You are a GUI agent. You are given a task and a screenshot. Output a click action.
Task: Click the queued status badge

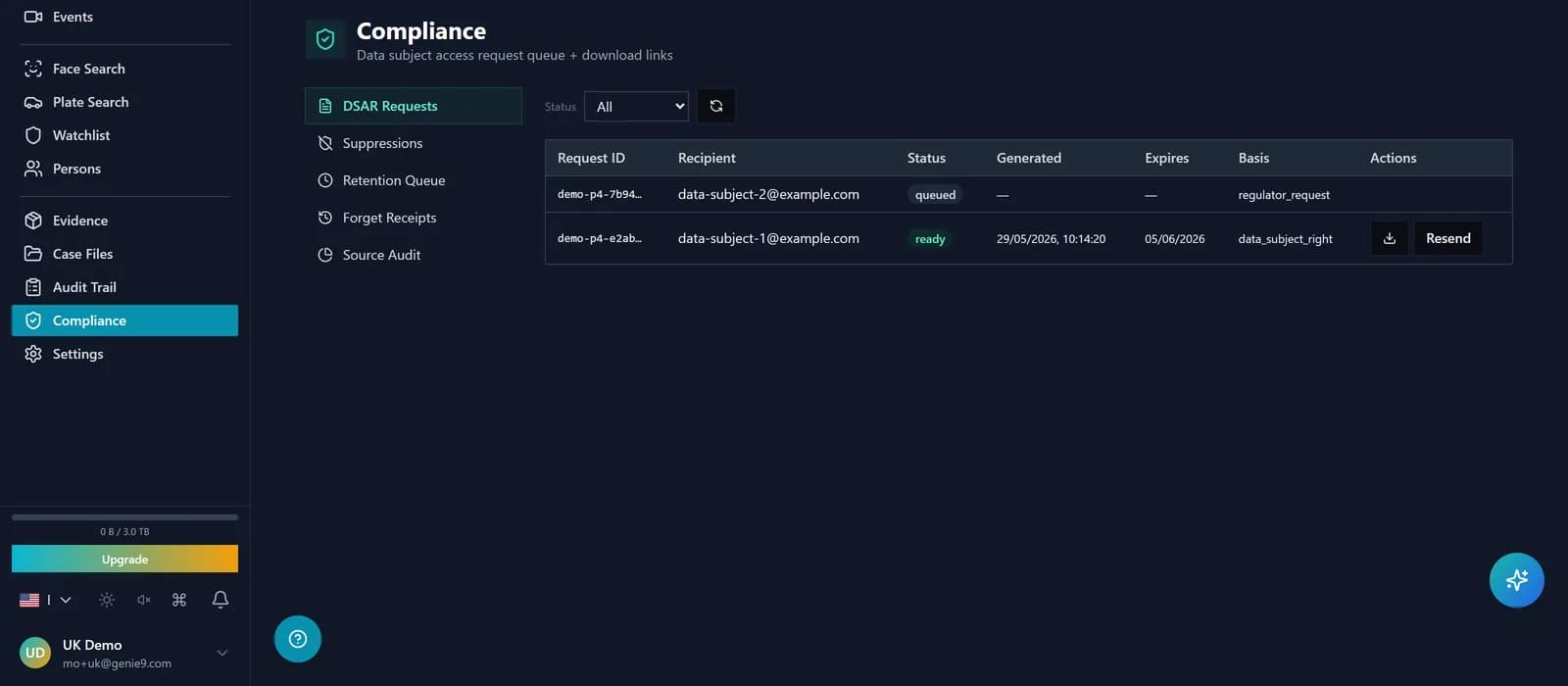point(935,195)
